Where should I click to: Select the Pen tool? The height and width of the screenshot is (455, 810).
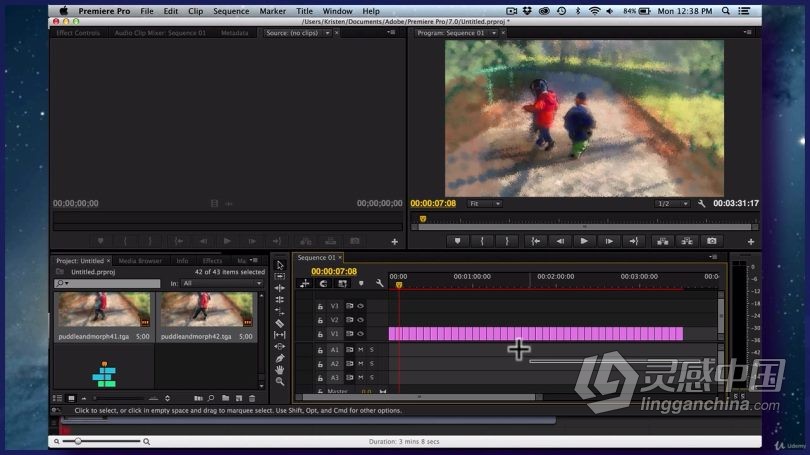[x=279, y=358]
